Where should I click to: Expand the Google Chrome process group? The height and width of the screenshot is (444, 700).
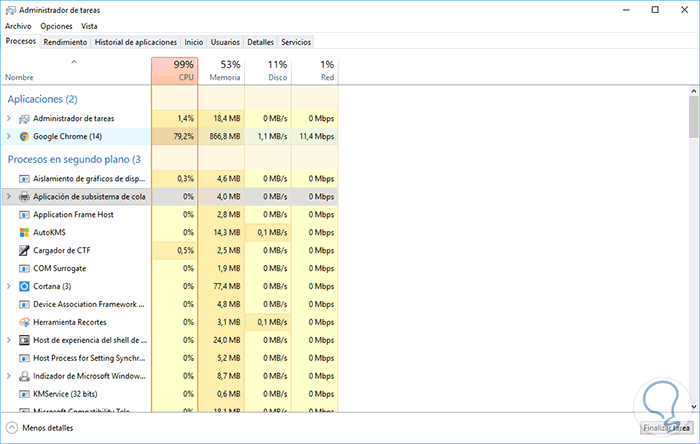[9, 136]
